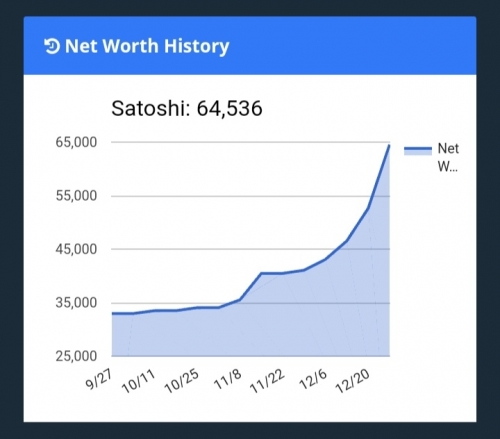Click the 55,000 y-axis label
This screenshot has height=439, width=500.
pyautogui.click(x=76, y=196)
